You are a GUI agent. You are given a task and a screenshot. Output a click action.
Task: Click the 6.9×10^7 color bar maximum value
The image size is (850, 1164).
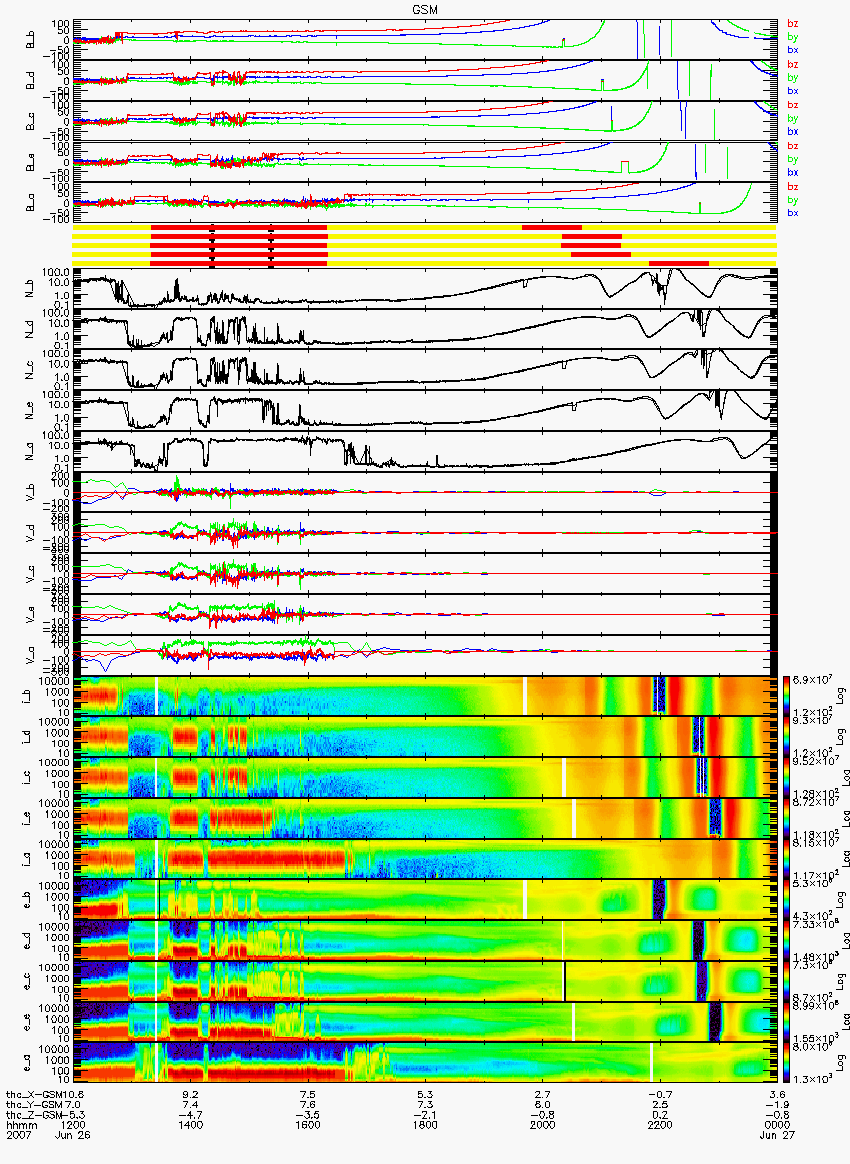point(813,680)
